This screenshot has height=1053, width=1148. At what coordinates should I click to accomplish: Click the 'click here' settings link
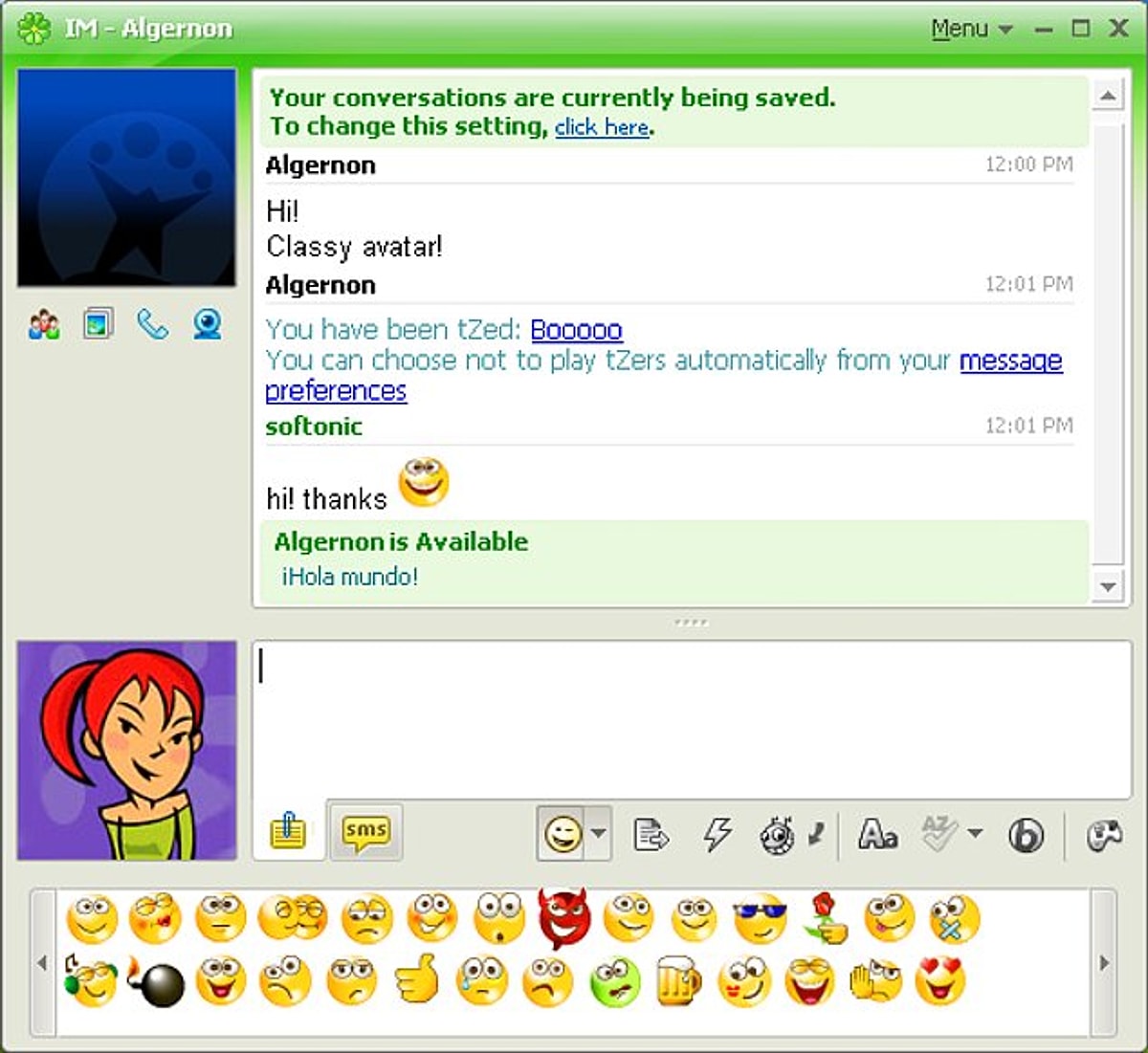tap(602, 127)
